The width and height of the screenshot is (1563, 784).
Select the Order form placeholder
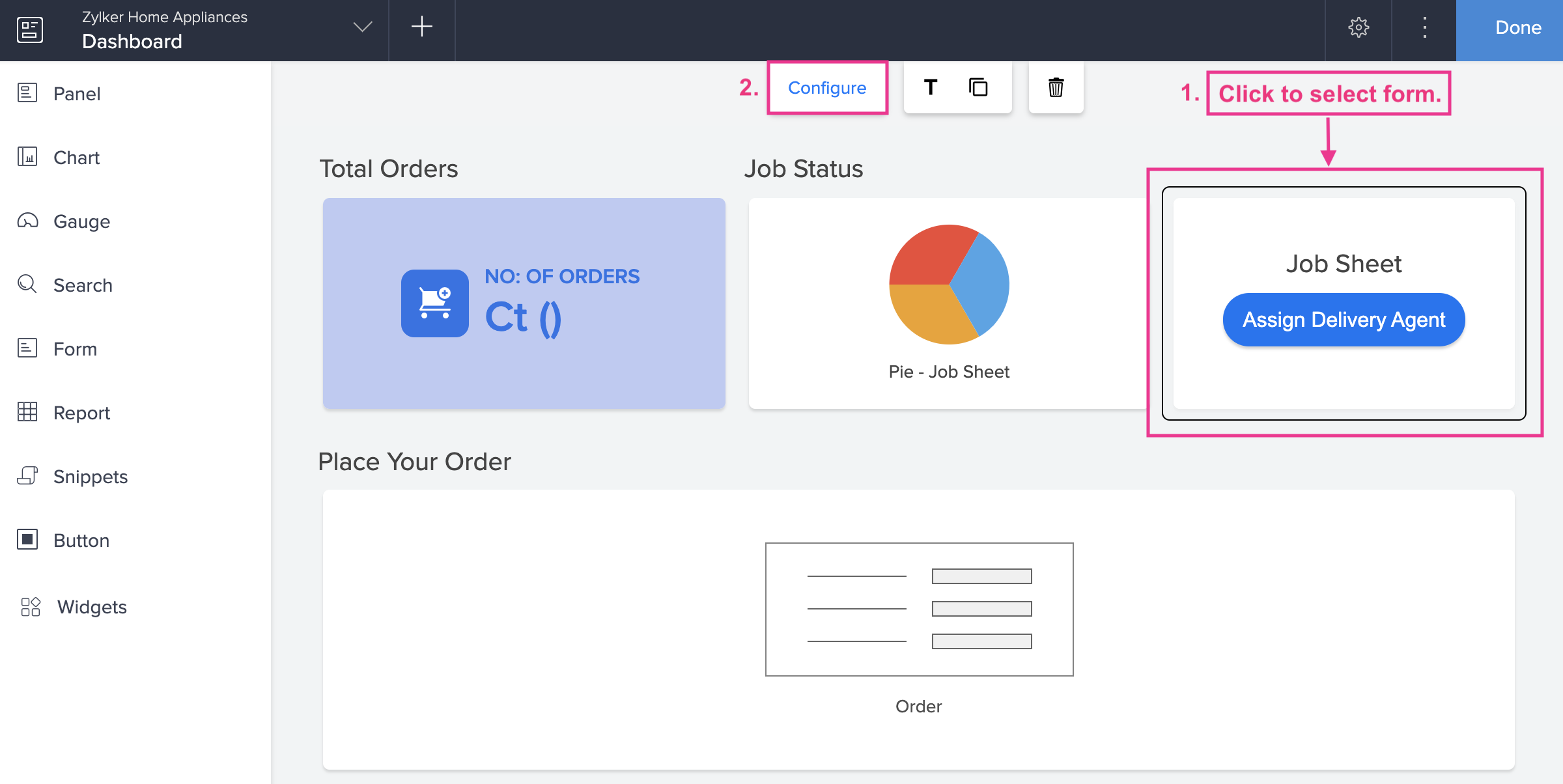(x=919, y=609)
